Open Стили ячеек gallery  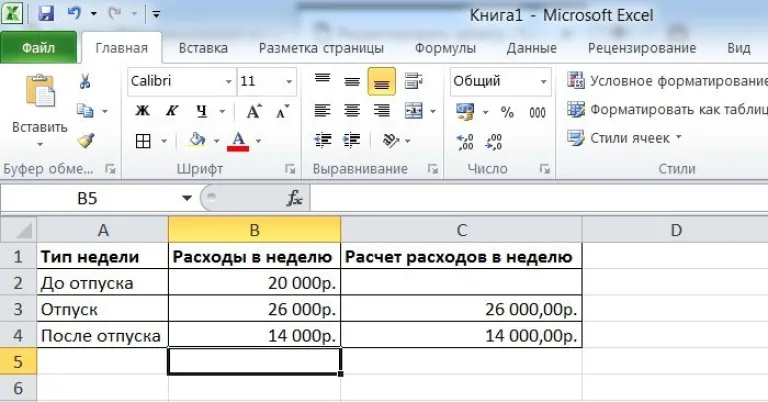click(624, 138)
